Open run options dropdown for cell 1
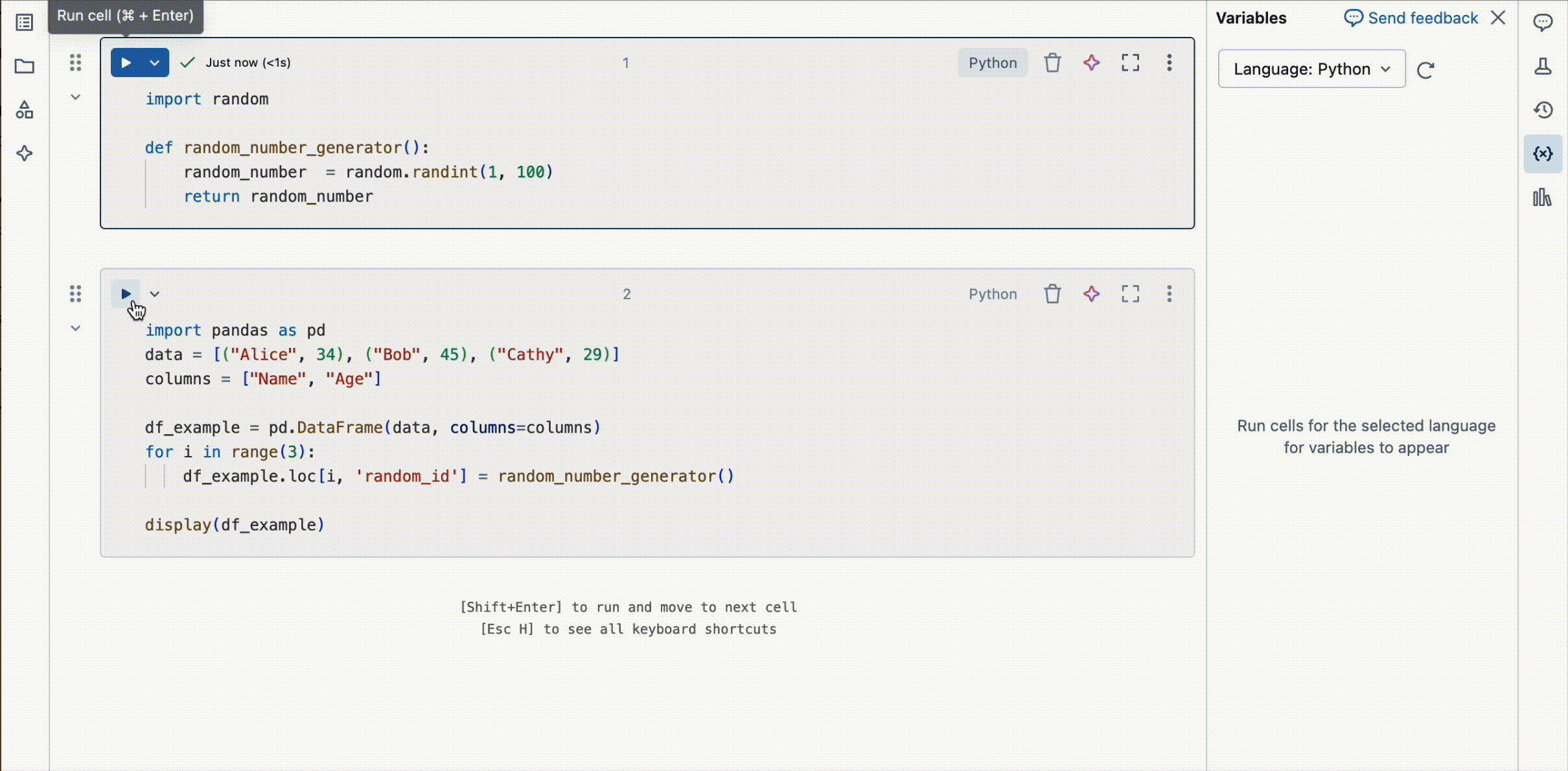1568x771 pixels. tap(155, 63)
